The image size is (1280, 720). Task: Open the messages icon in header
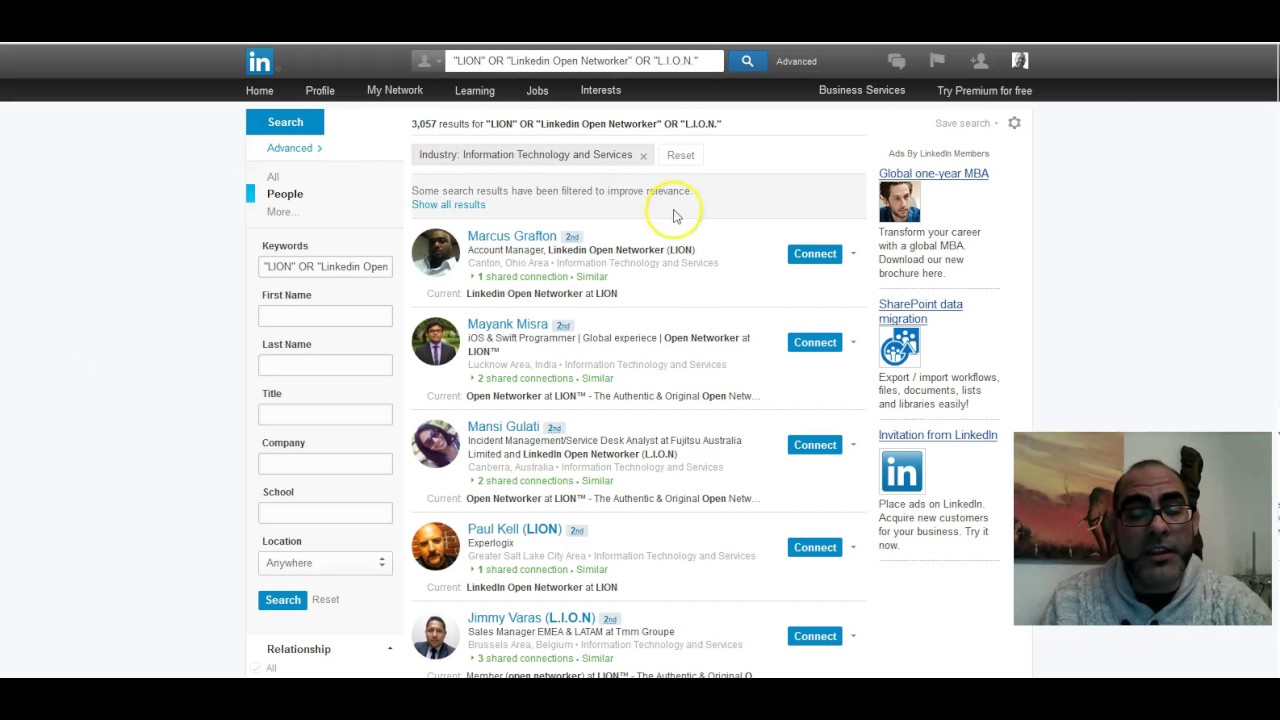[x=896, y=61]
